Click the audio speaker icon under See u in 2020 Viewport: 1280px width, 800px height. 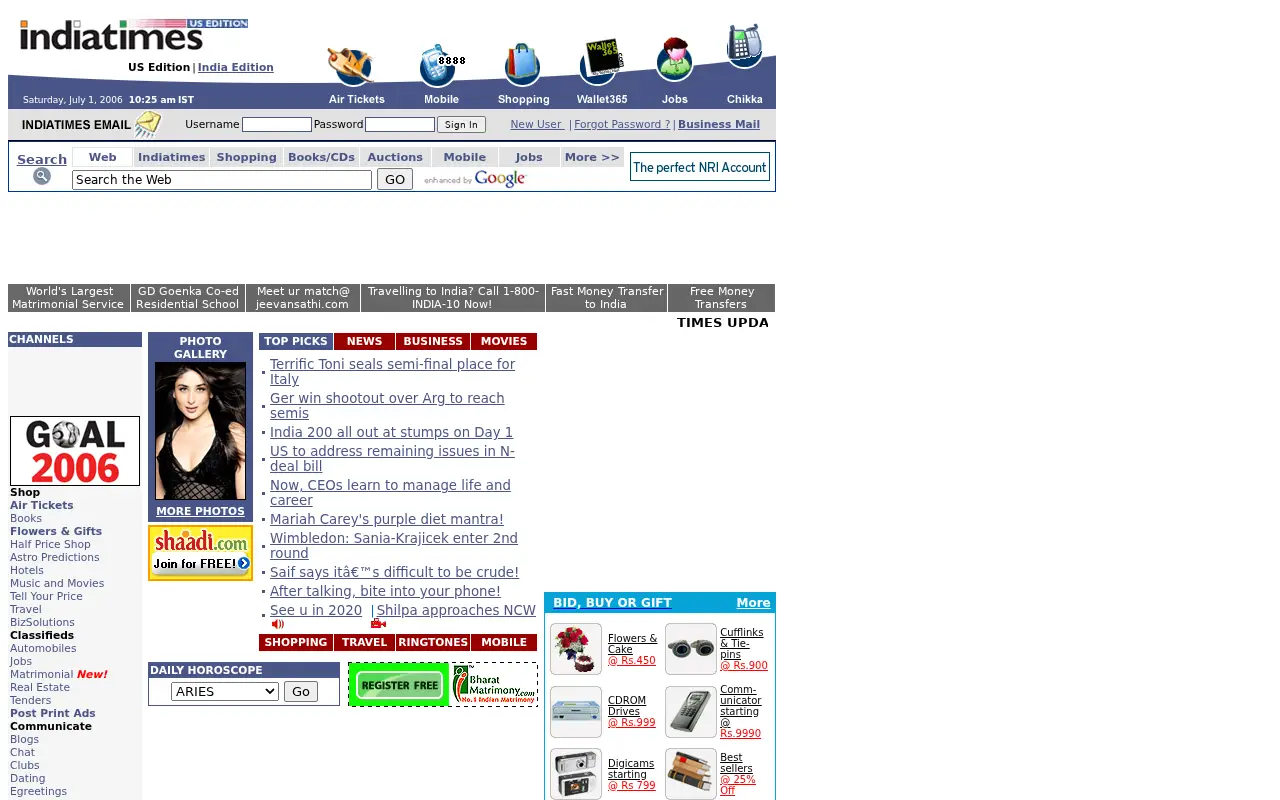click(x=278, y=624)
